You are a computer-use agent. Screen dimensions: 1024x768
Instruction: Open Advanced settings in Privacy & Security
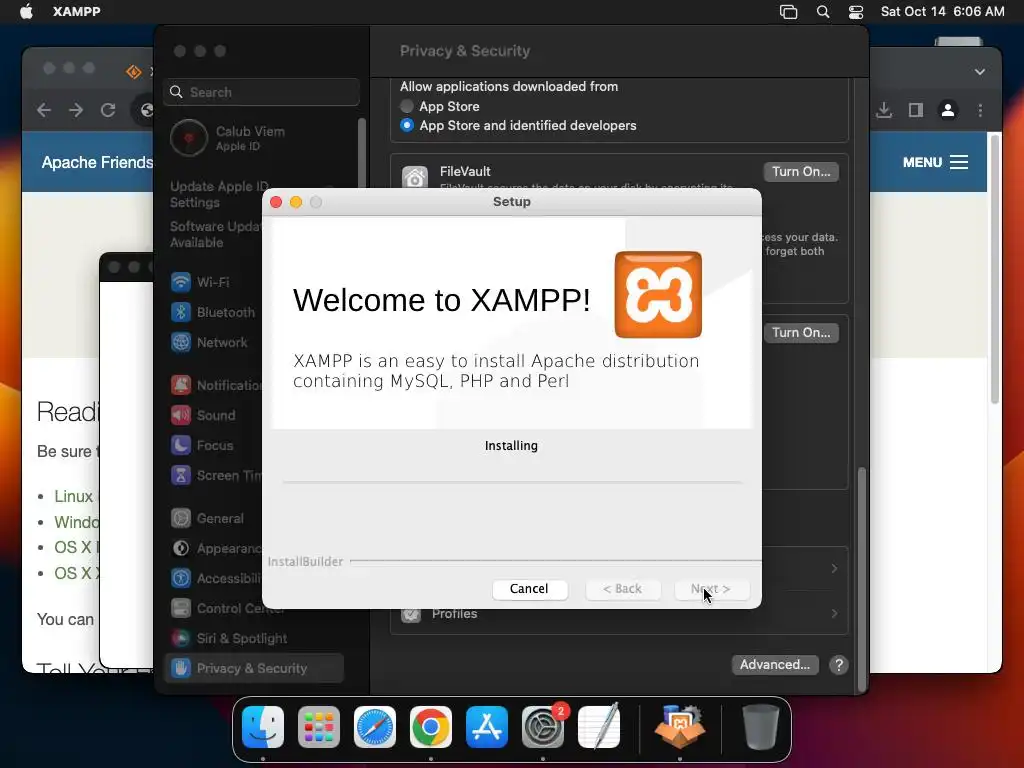(x=775, y=665)
